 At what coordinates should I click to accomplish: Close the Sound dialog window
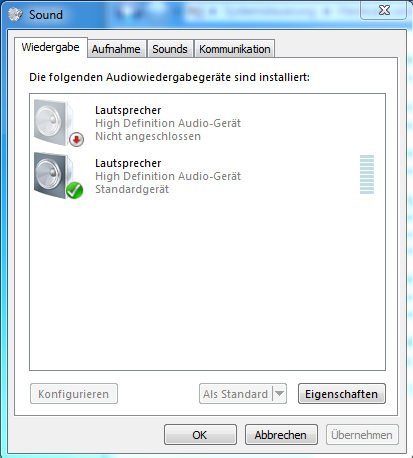[x=384, y=10]
